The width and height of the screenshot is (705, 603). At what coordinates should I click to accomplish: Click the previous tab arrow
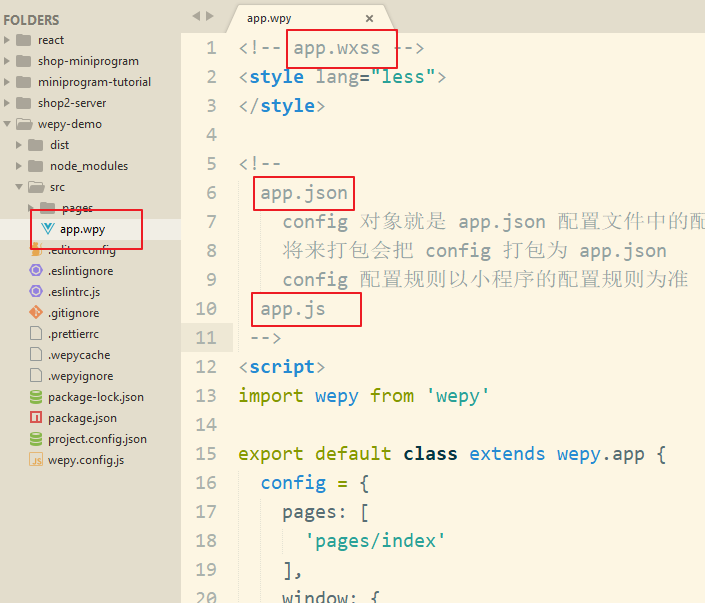tap(196, 15)
